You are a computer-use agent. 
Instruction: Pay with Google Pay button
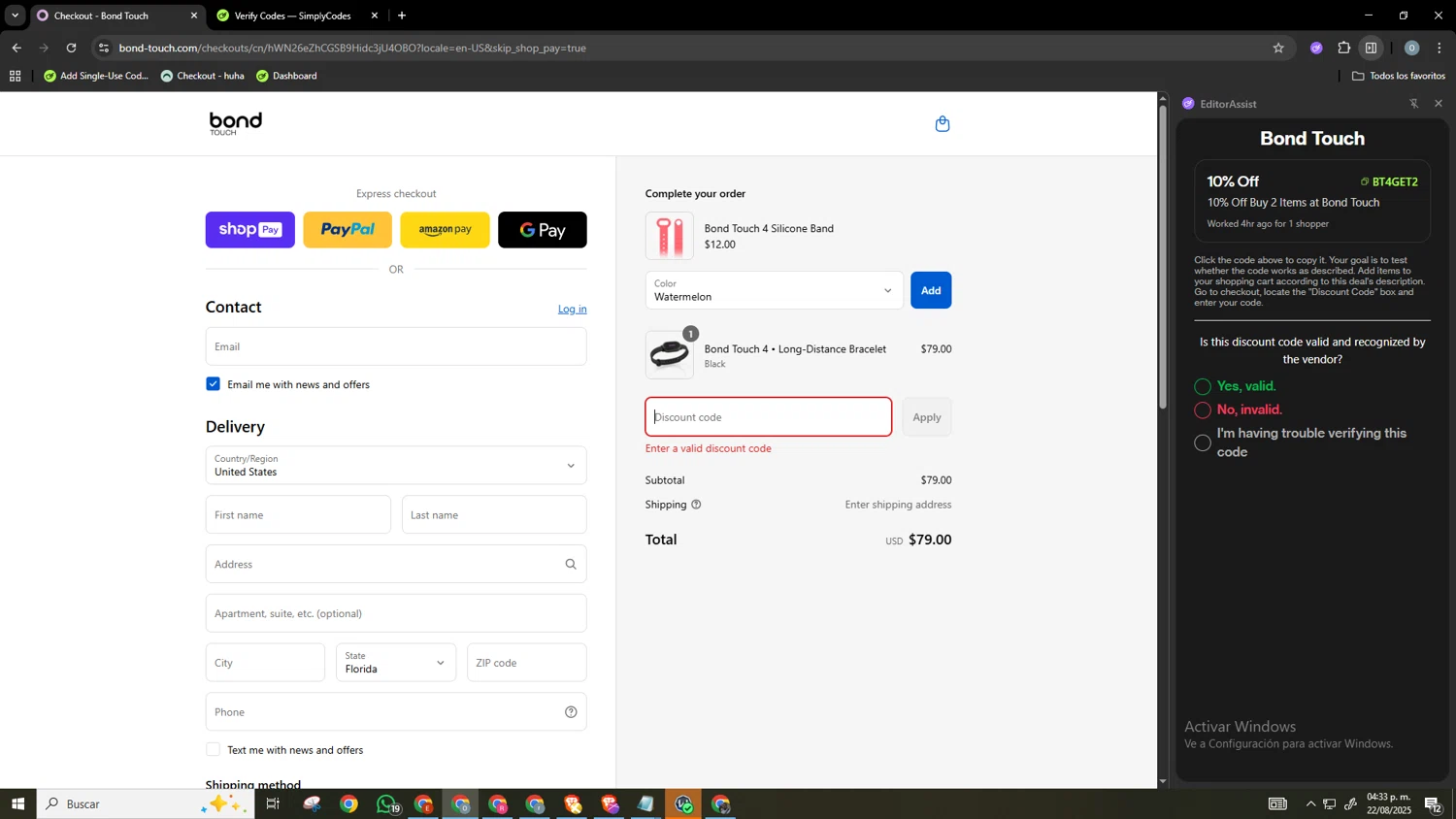click(x=543, y=230)
